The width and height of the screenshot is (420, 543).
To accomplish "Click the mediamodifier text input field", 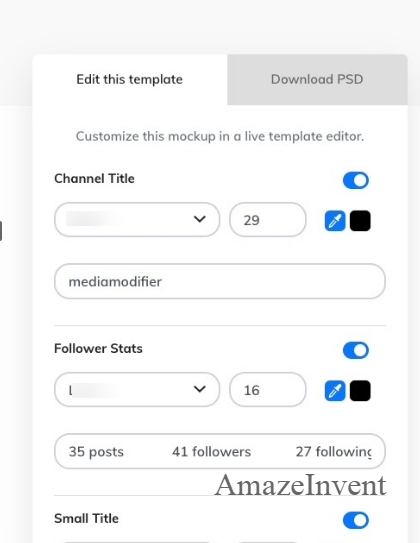I will (x=220, y=281).
